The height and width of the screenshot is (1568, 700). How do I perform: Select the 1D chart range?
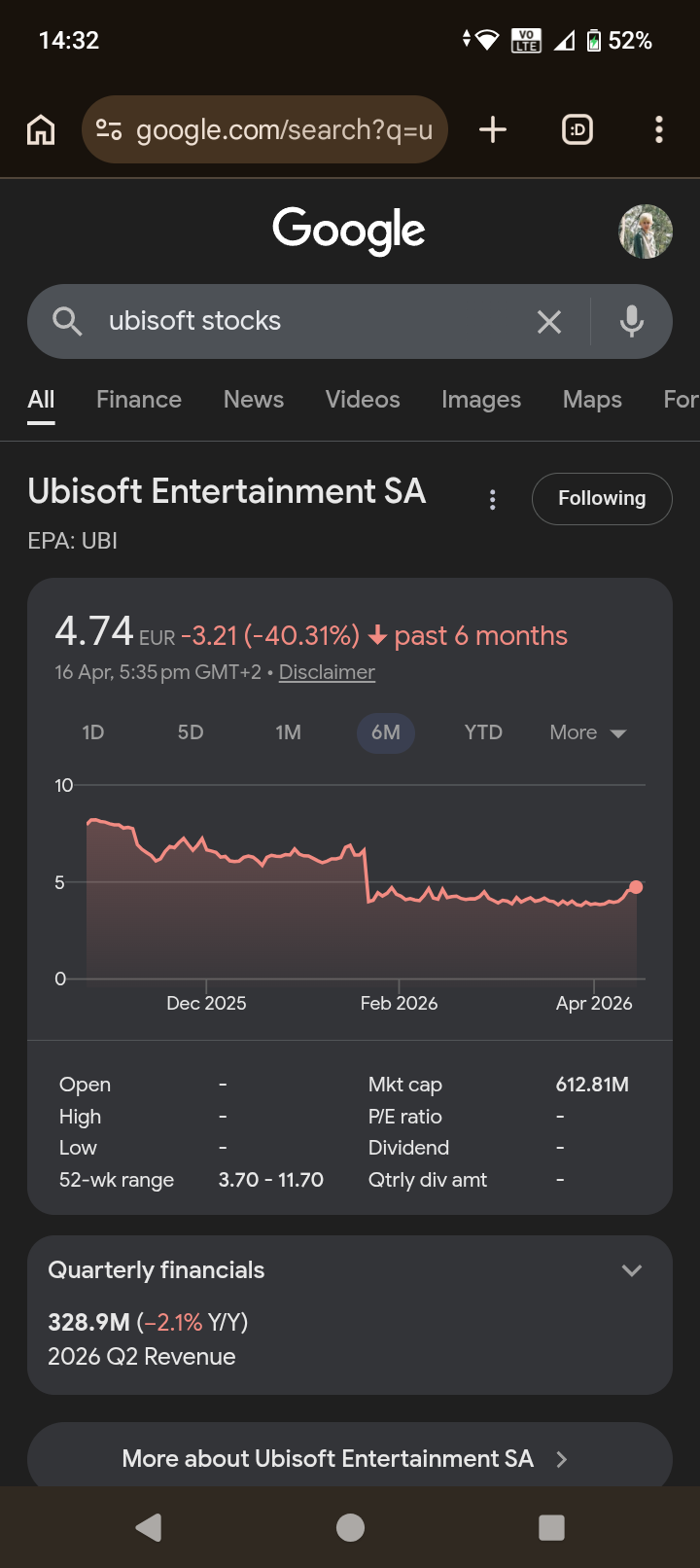pyautogui.click(x=93, y=732)
